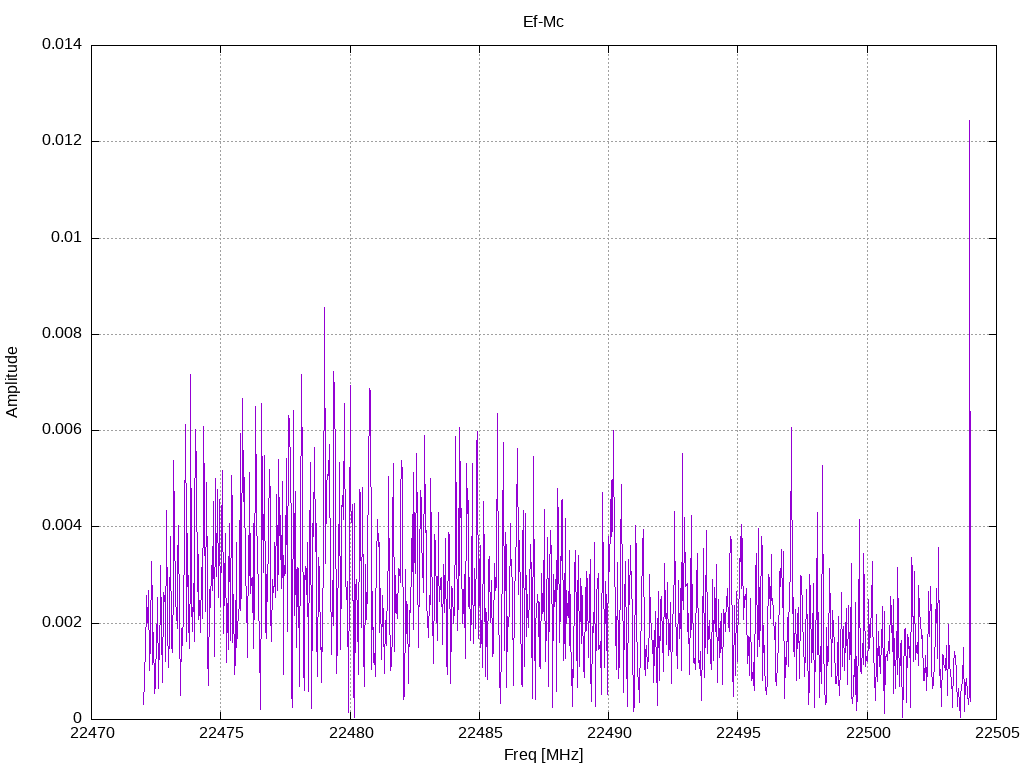The height and width of the screenshot is (768, 1024).
Task: Click the 0.014 y-axis tick label
Action: (x=61, y=45)
